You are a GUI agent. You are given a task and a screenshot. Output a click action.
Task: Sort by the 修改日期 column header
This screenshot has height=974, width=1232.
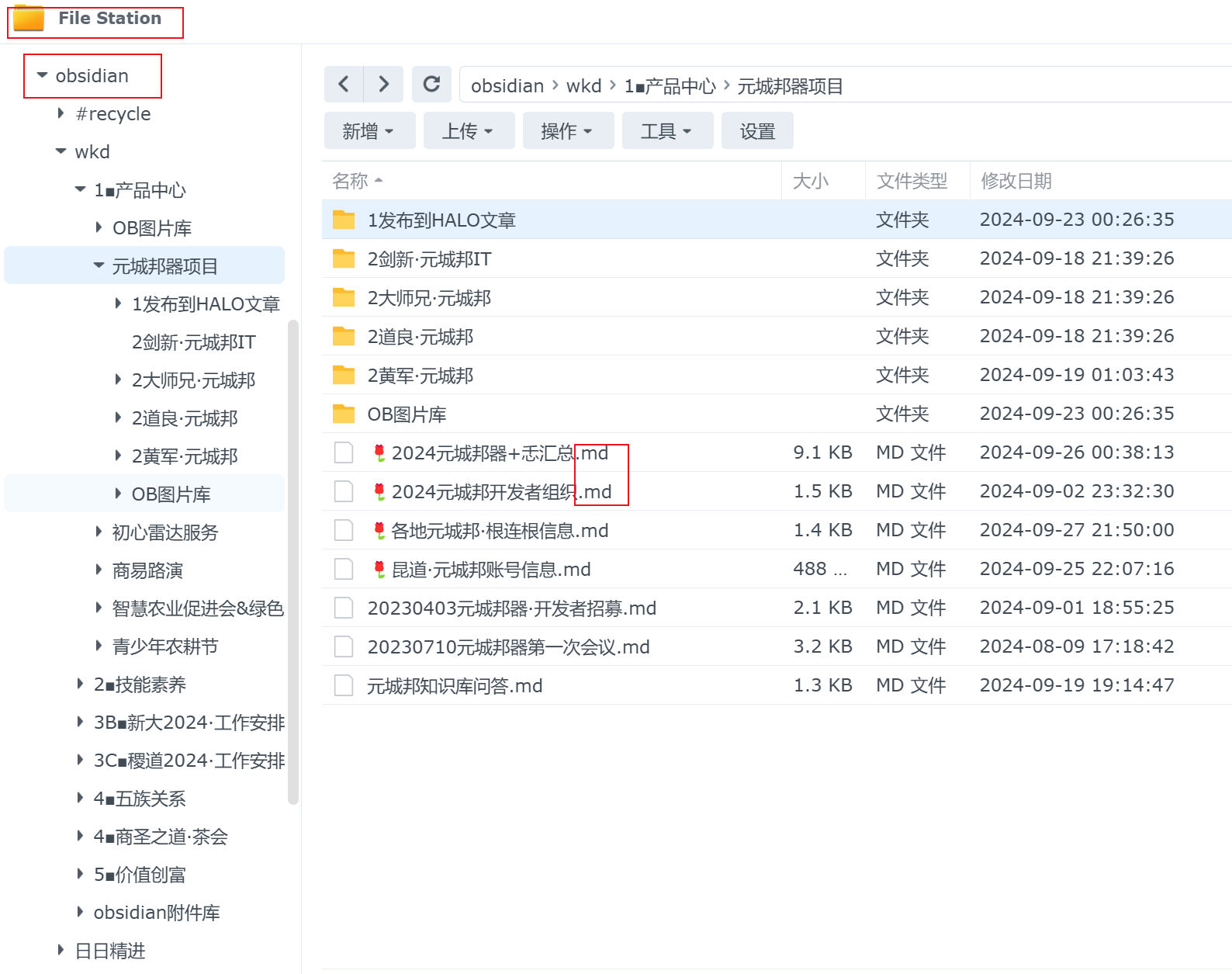[x=1100, y=181]
